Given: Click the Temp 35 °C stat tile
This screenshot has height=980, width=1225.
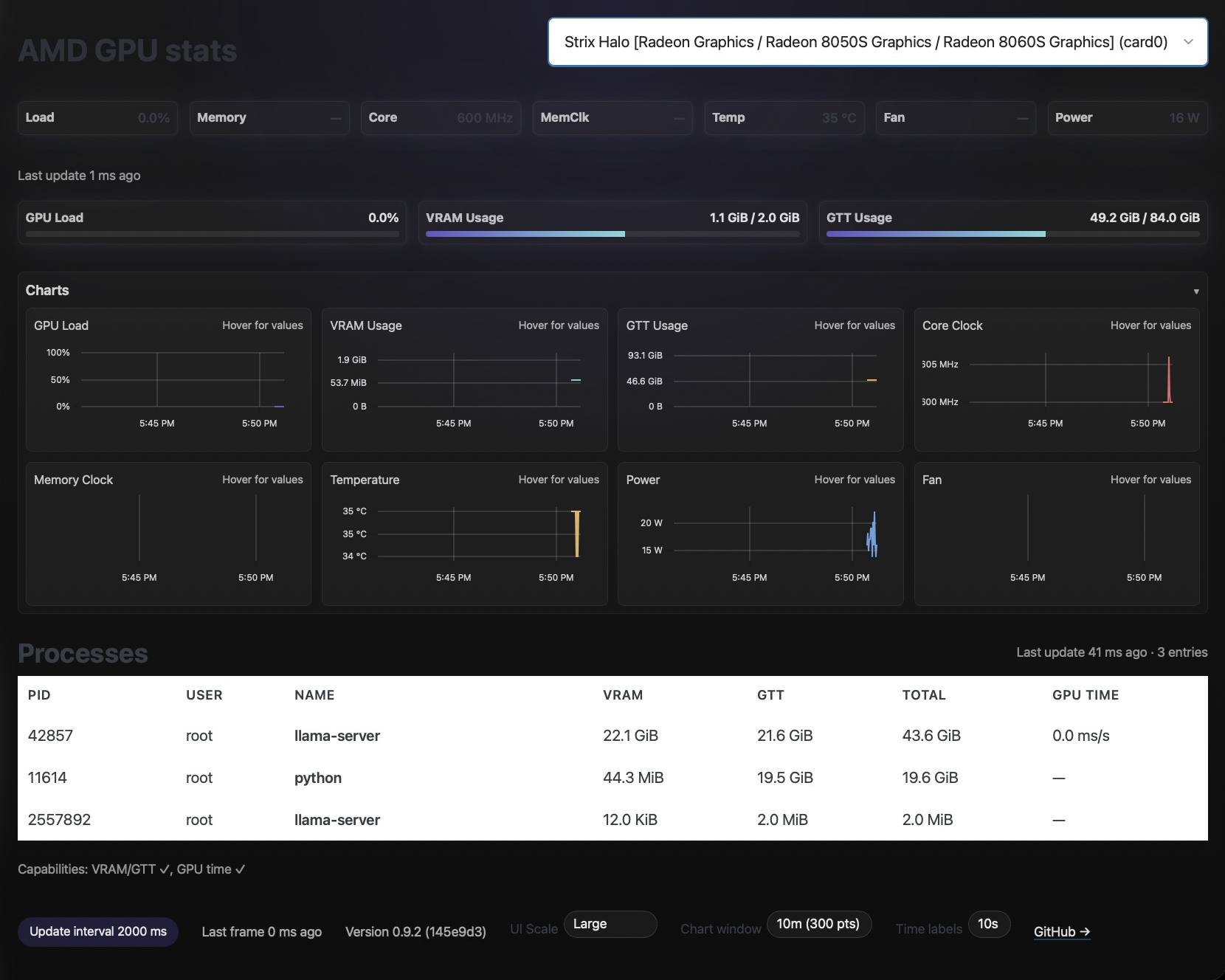Looking at the screenshot, I should (x=784, y=118).
